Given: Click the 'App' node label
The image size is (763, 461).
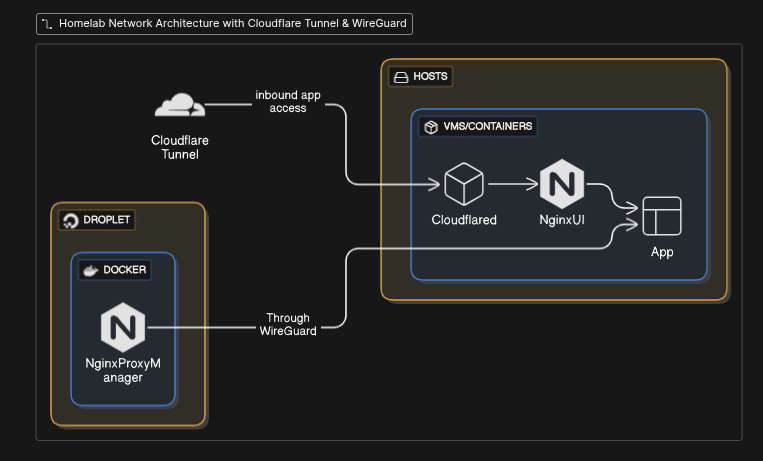Looking at the screenshot, I should [x=662, y=252].
